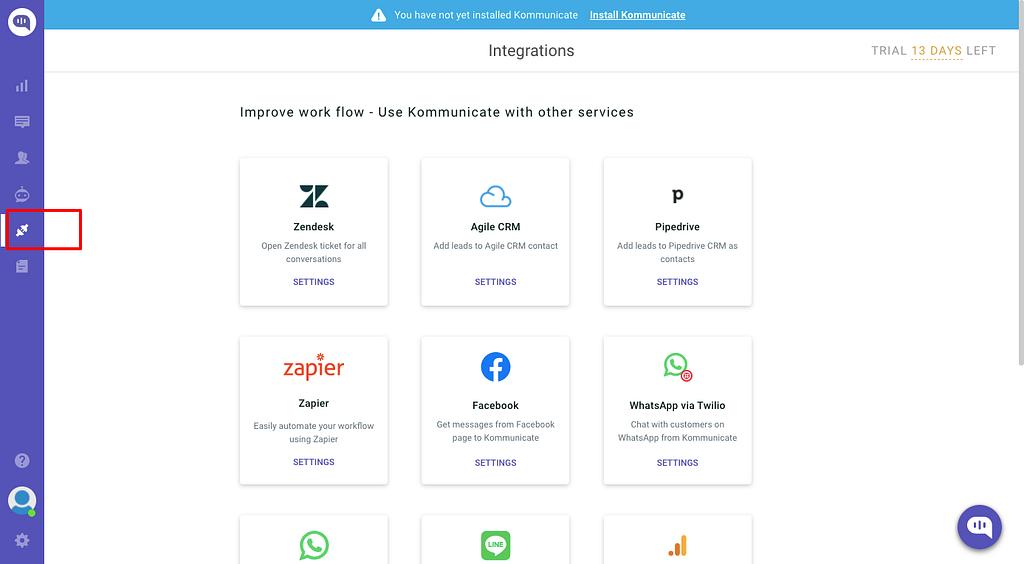Open the help question mark icon
Viewport: 1024px width, 564px height.
22,461
